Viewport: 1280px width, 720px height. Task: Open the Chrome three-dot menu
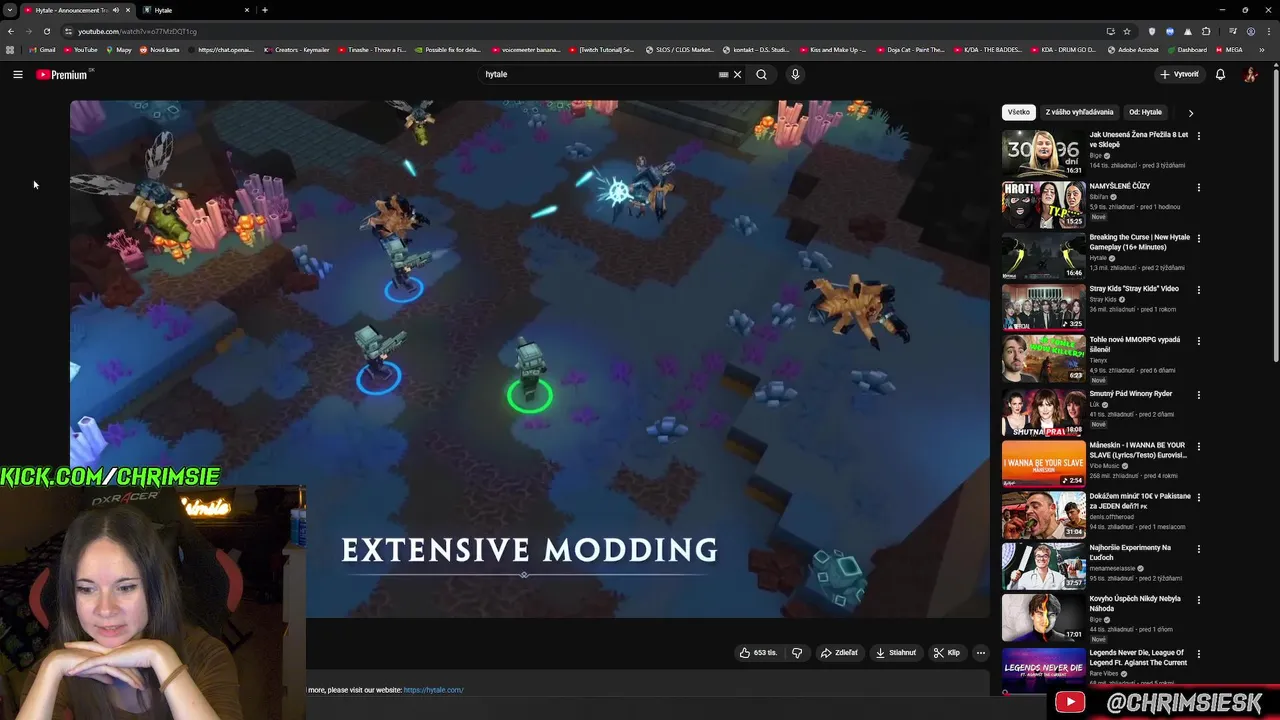pos(1268,31)
